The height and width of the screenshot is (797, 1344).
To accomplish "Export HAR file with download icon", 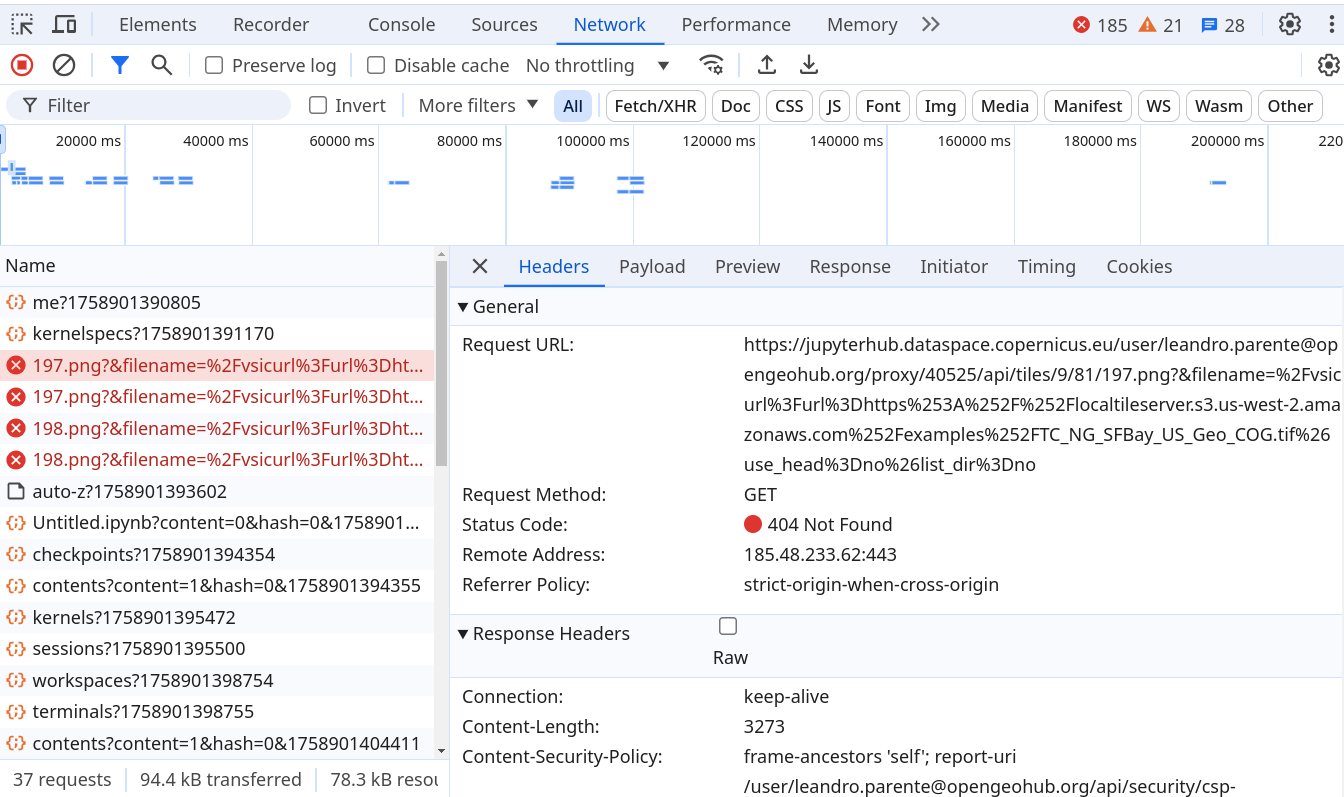I will pyautogui.click(x=809, y=65).
